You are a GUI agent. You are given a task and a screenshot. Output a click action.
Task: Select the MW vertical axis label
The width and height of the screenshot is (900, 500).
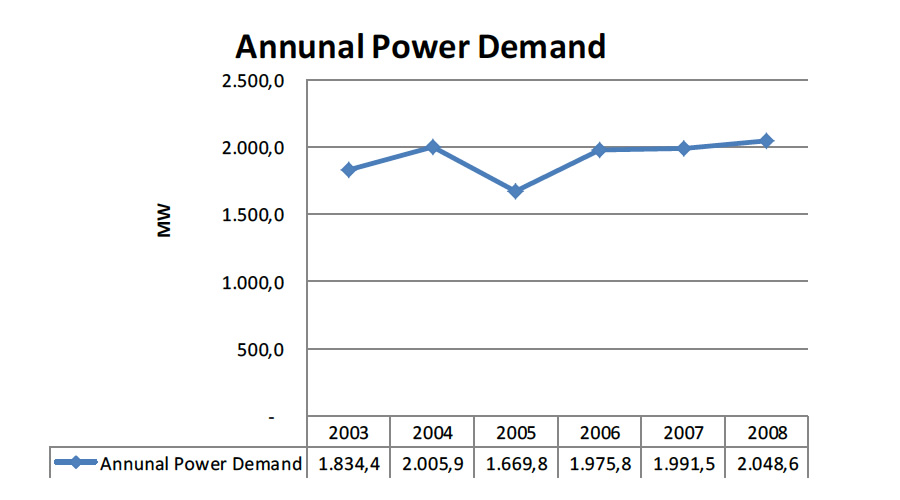(x=165, y=220)
